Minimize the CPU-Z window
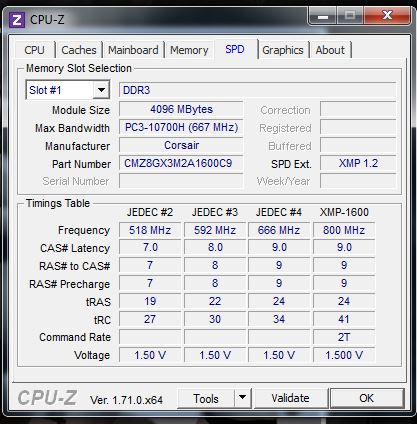This screenshot has height=424, width=417. tap(323, 16)
